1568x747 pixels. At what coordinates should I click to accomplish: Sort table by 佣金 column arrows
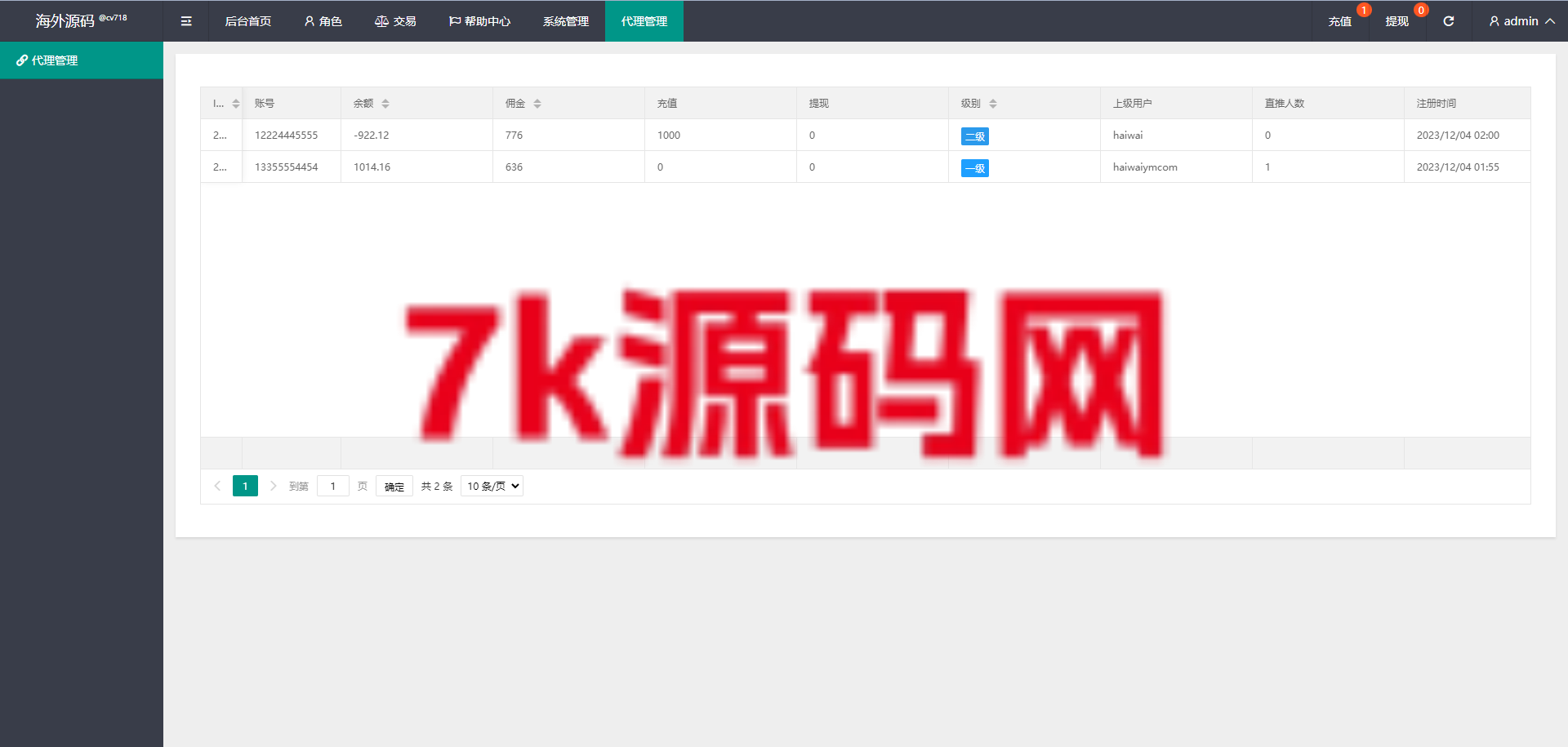tap(537, 104)
